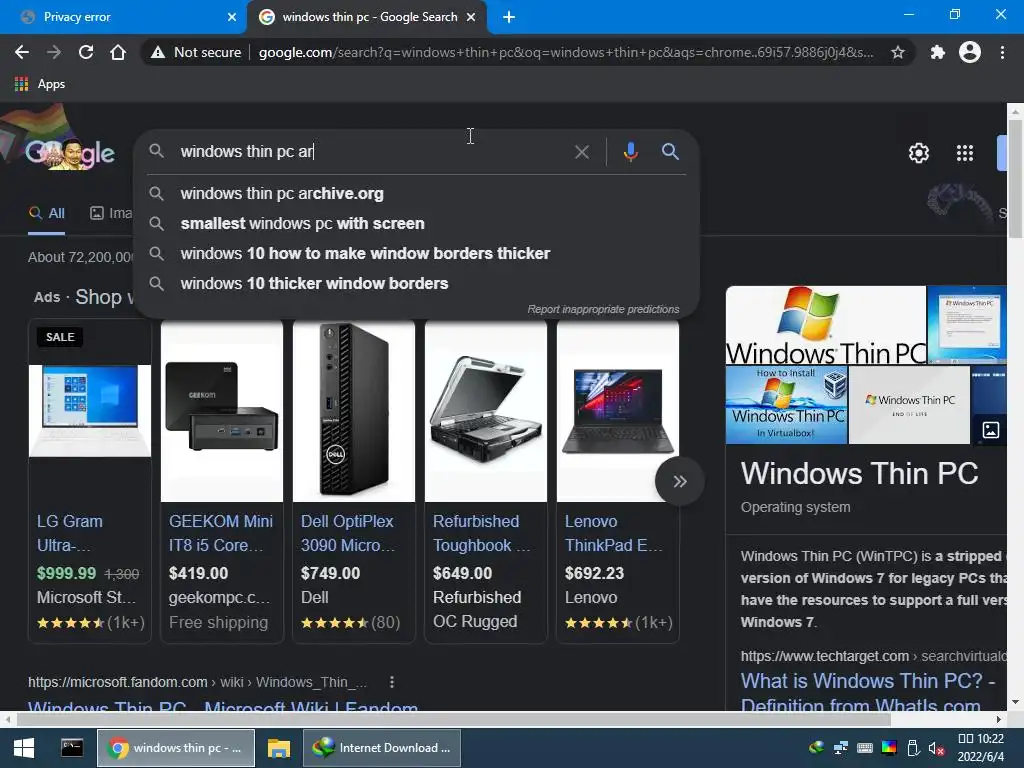
Task: Open the Lenovo ThinkPad ad
Action: (x=613, y=533)
